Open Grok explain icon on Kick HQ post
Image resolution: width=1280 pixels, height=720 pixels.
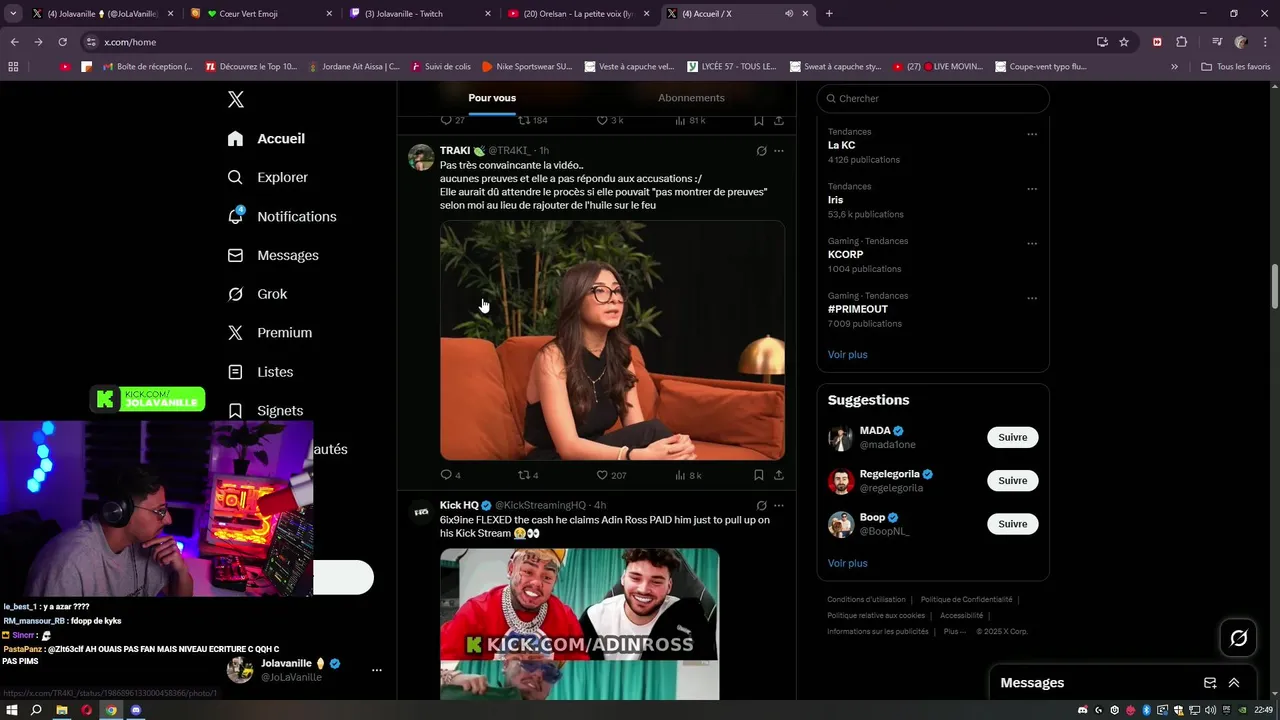[x=761, y=506]
